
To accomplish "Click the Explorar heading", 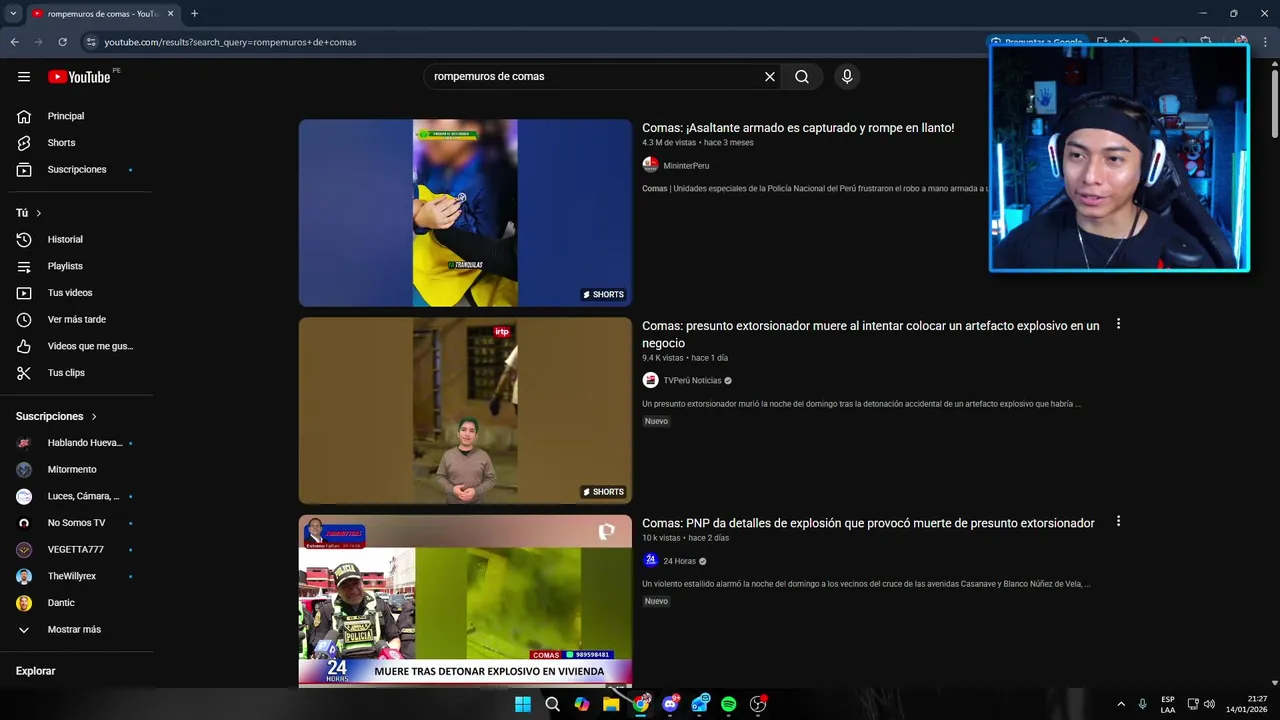I will 35,671.
